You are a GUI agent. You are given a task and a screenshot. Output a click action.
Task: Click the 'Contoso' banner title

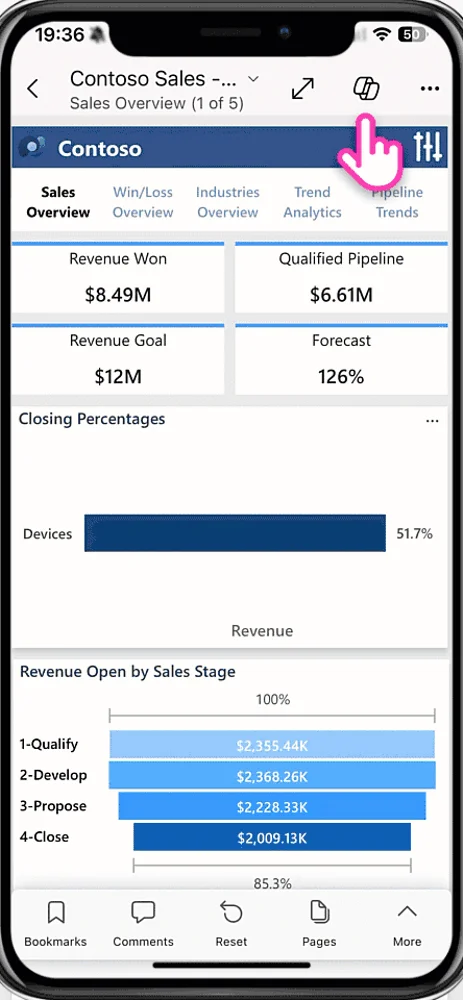[x=99, y=149]
